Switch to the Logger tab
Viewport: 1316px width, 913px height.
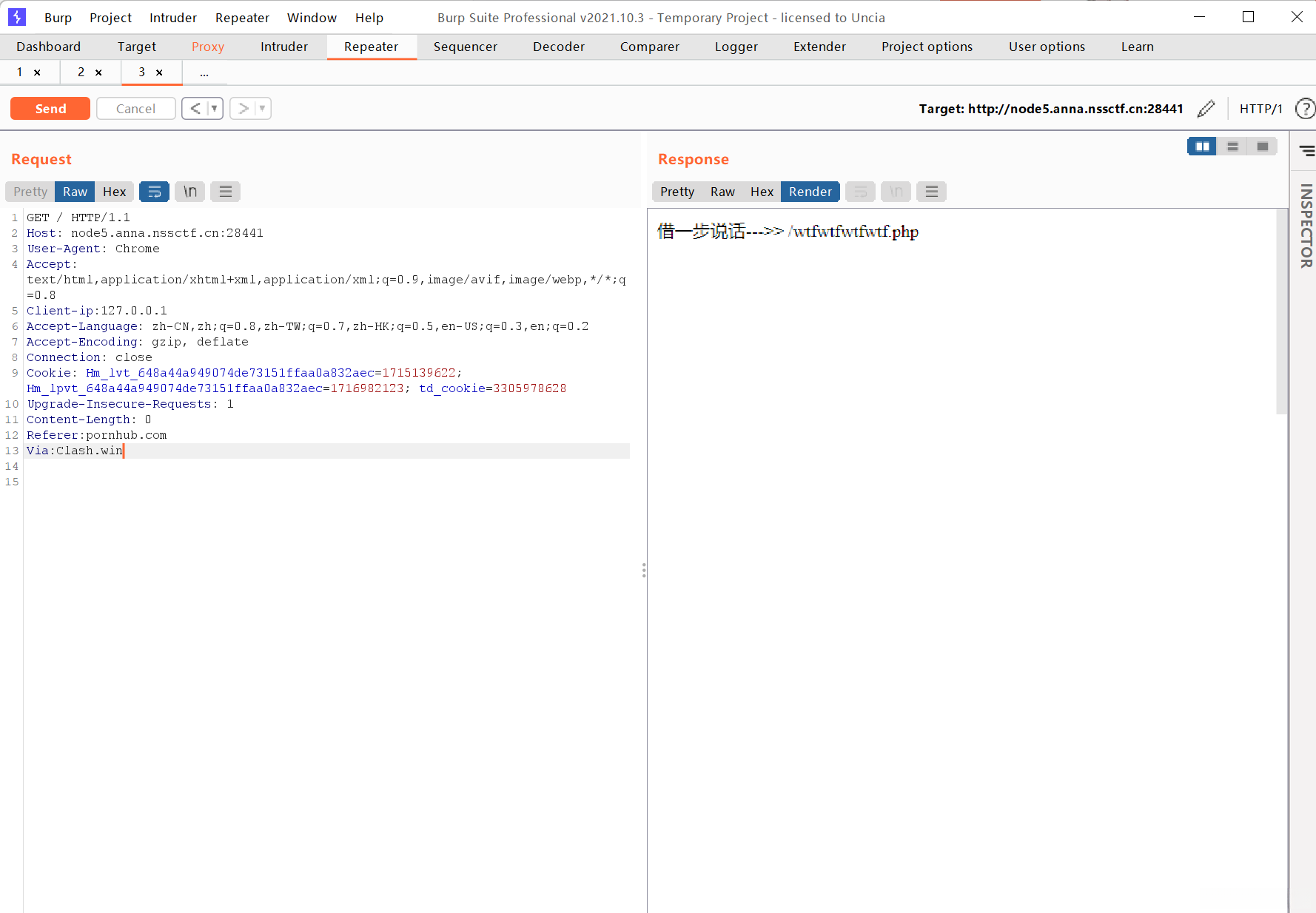tap(736, 47)
